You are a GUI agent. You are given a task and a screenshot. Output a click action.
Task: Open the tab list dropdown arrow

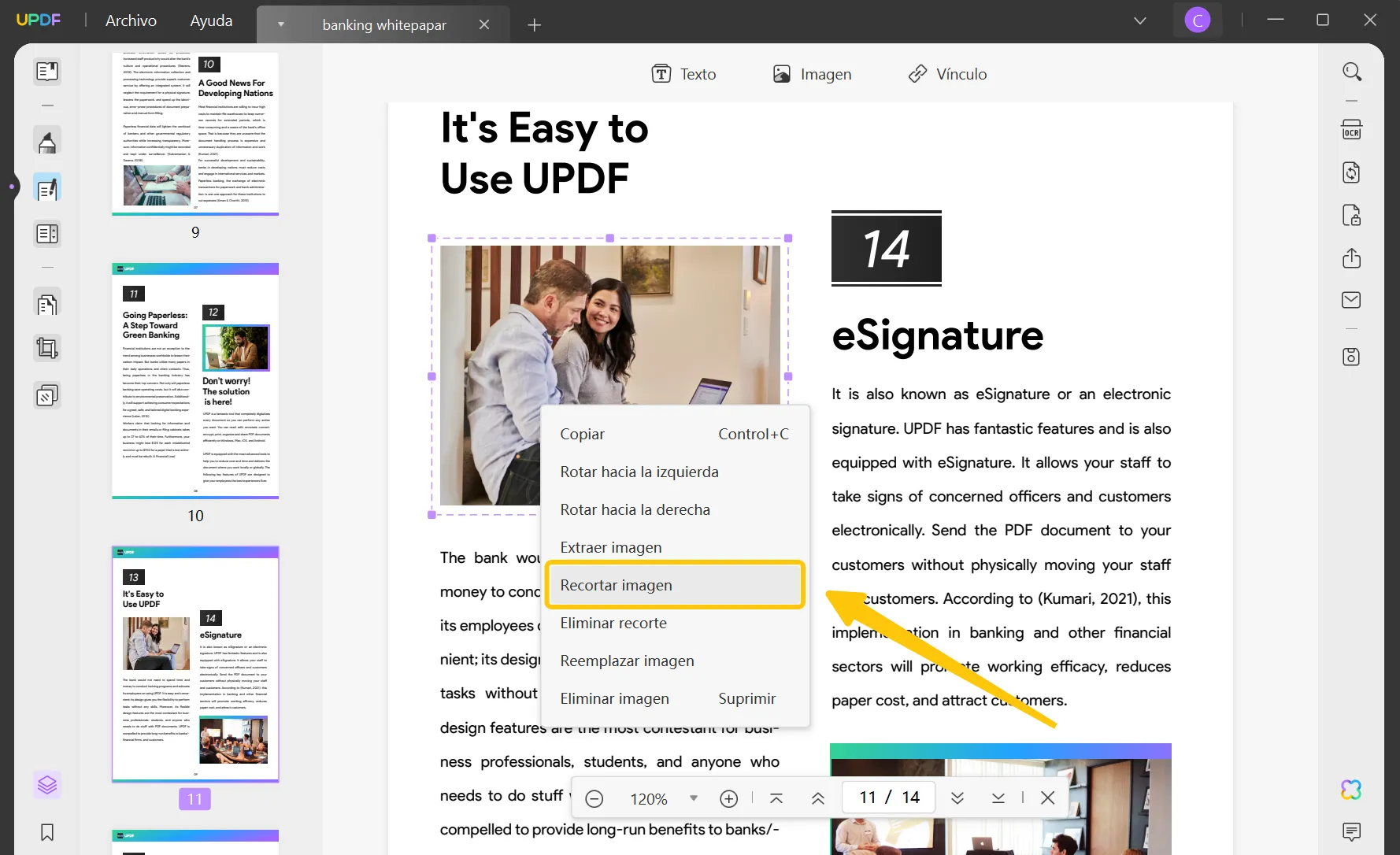tap(281, 24)
